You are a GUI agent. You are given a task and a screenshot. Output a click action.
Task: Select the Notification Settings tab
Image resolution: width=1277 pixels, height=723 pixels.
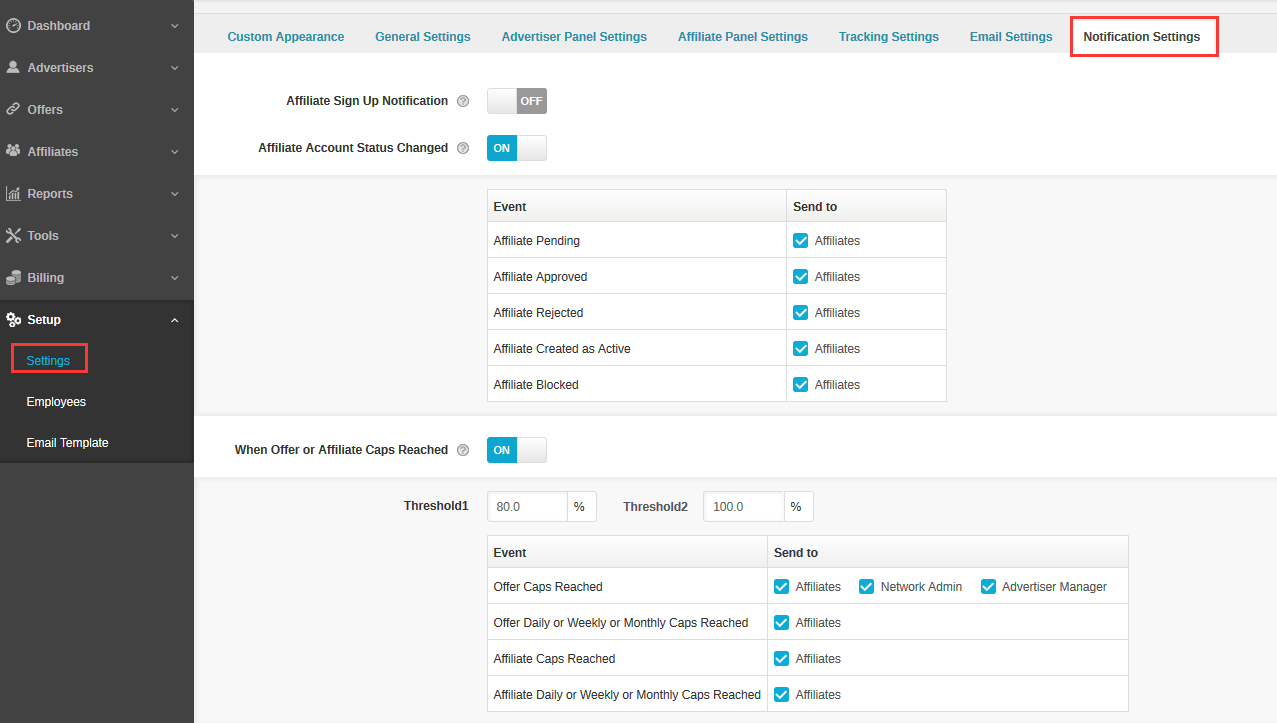point(1142,37)
